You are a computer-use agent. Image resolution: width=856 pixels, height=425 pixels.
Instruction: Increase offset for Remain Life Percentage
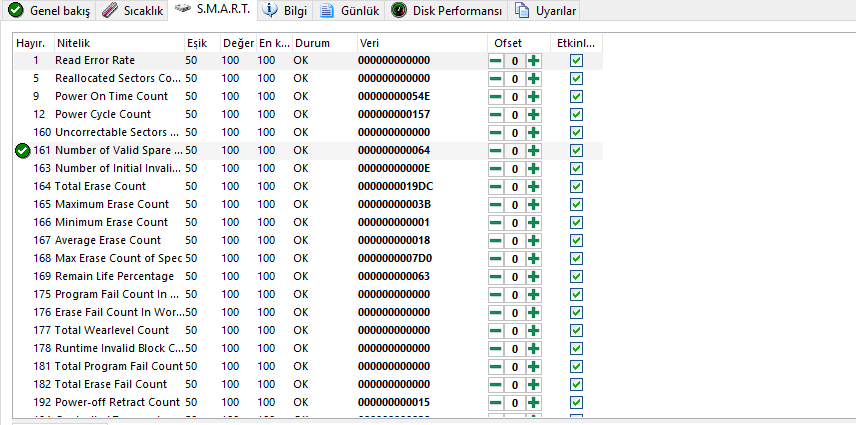pos(534,277)
